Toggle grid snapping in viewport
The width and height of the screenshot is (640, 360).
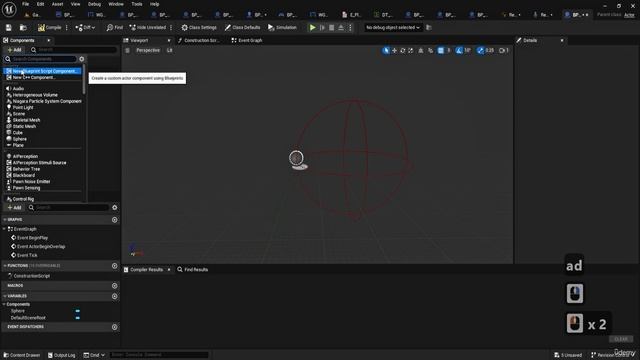pos(441,50)
